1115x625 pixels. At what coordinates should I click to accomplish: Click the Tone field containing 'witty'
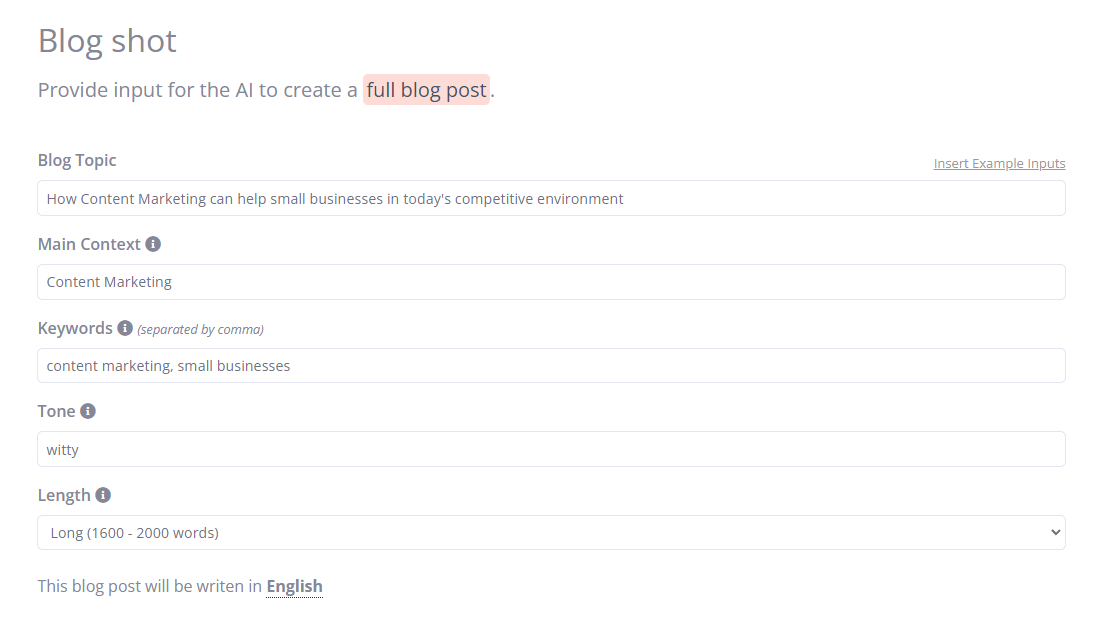tap(550, 449)
